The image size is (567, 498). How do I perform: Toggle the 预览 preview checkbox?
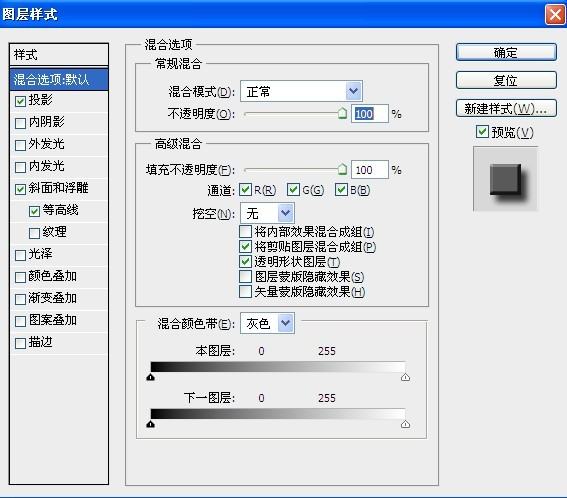pos(482,132)
